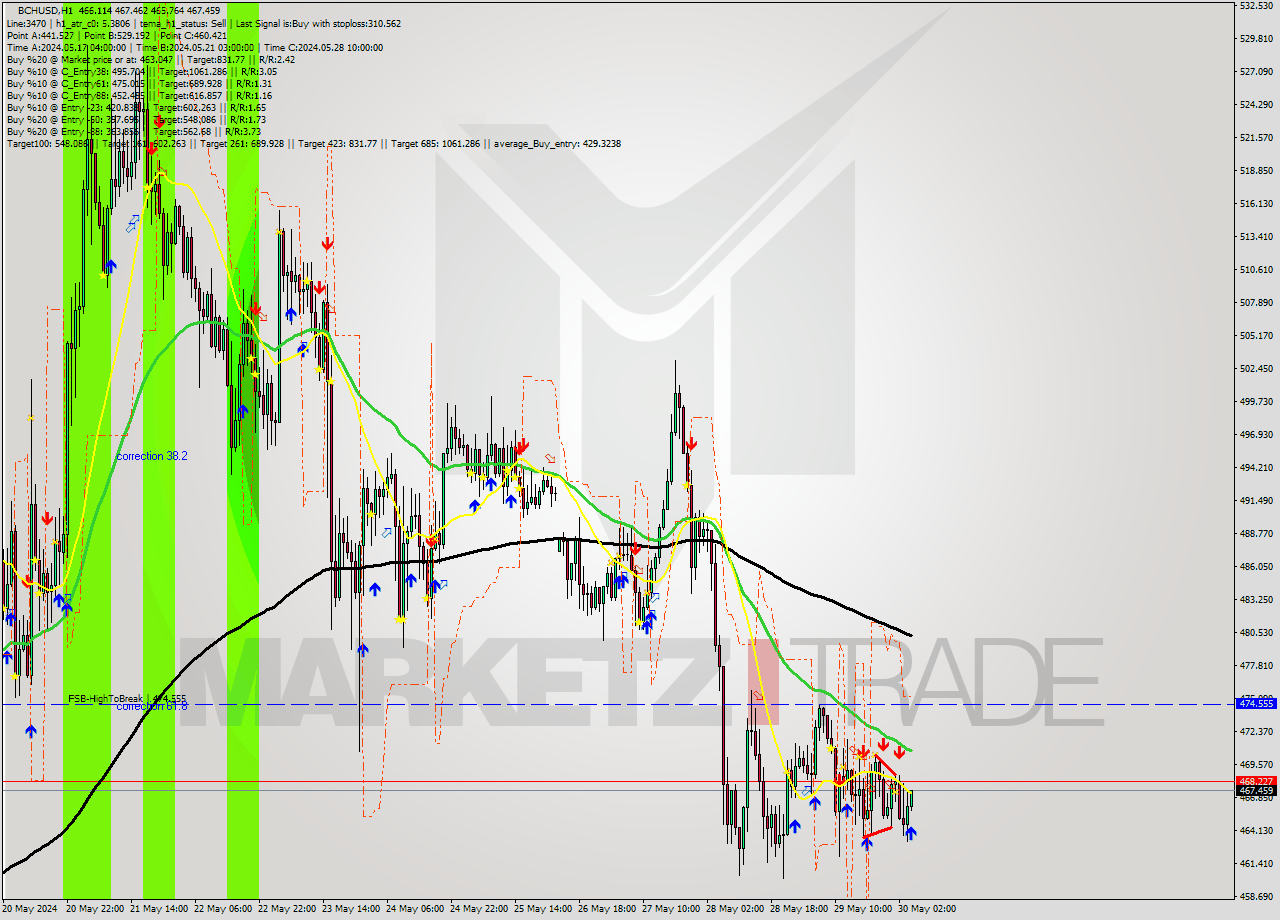Click the 461.410 price axis label

pyautogui.click(x=1255, y=864)
